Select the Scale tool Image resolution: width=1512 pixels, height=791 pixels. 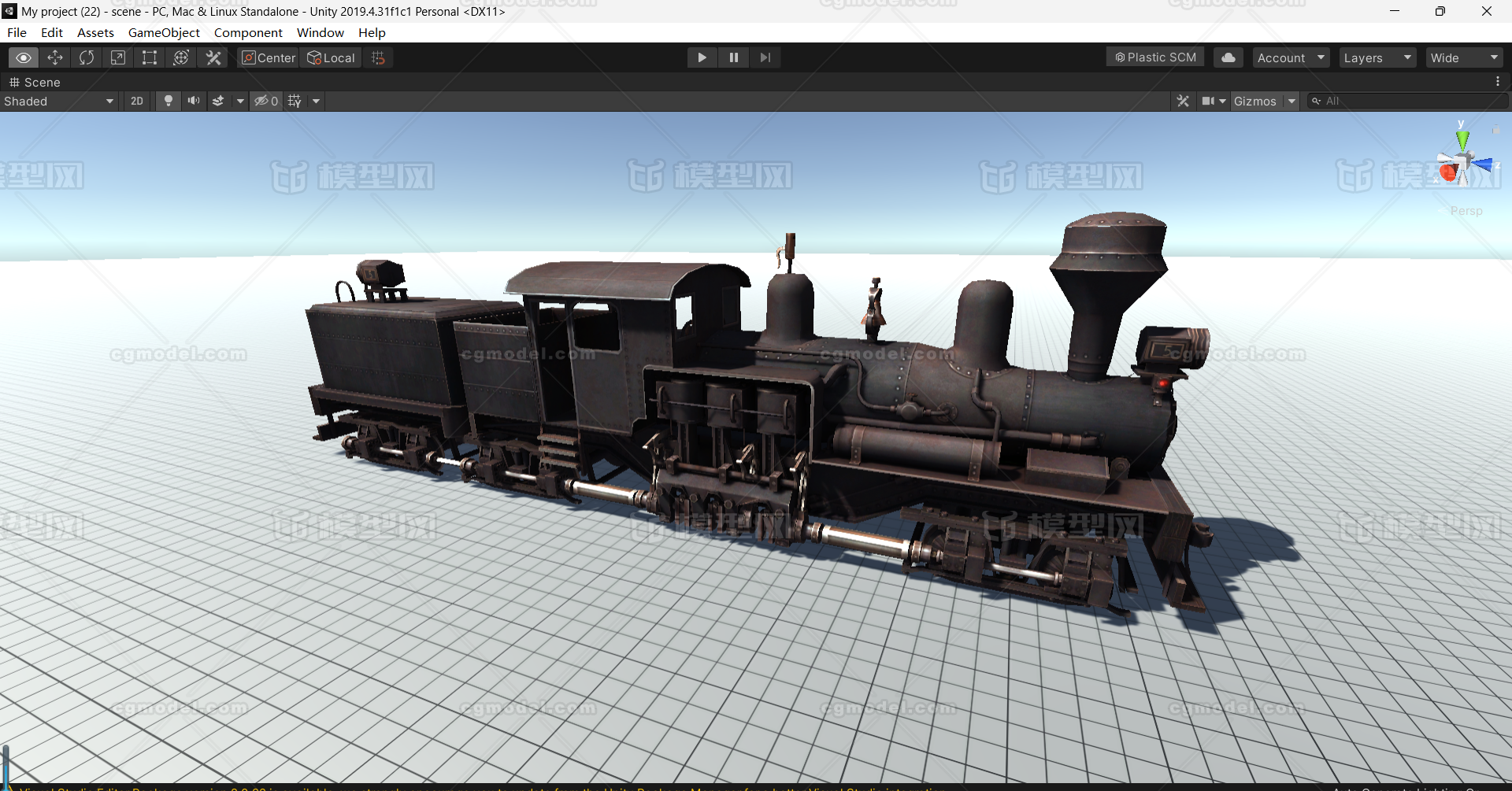click(x=118, y=57)
